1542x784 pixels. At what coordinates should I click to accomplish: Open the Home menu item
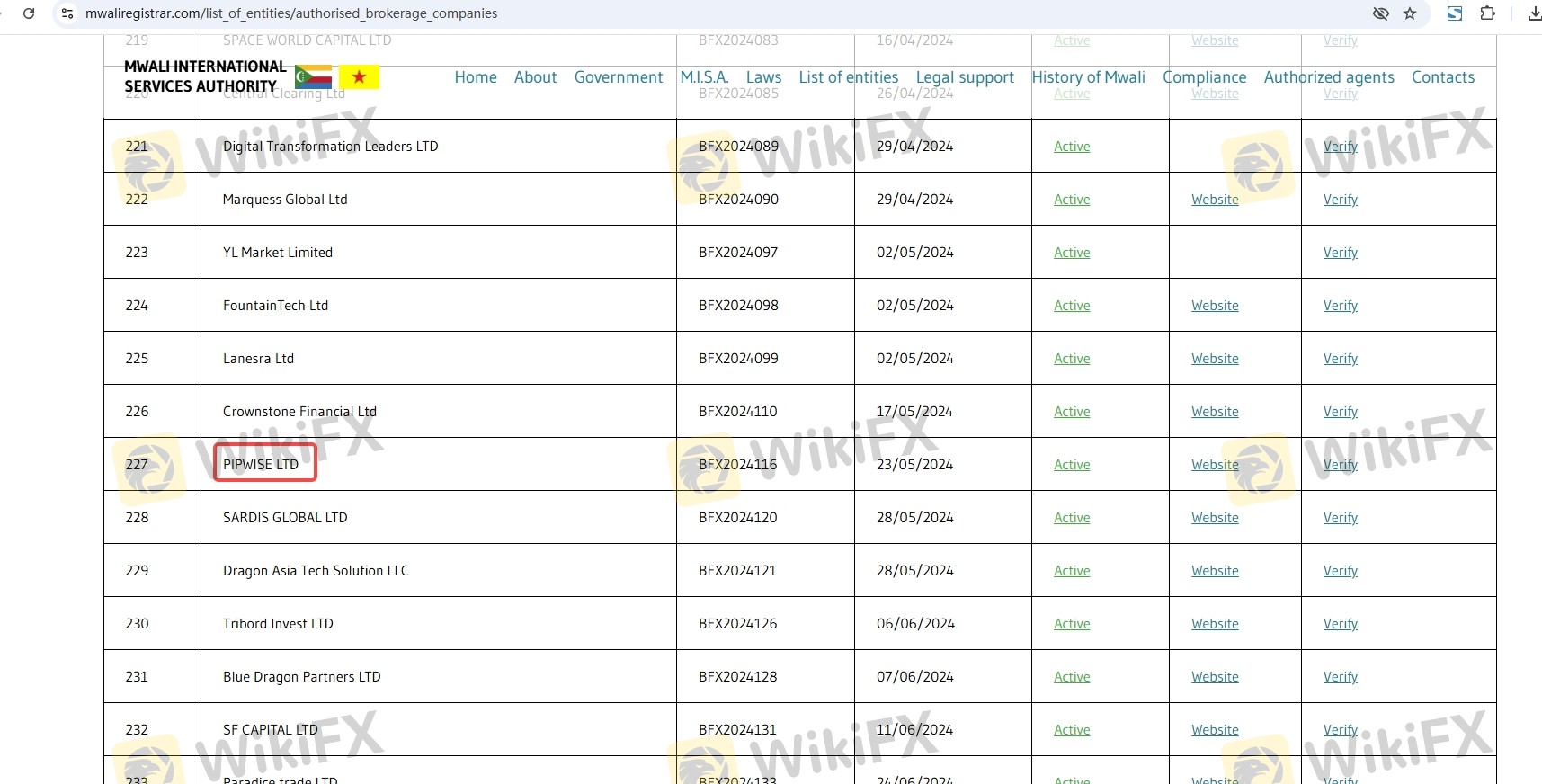tap(476, 77)
